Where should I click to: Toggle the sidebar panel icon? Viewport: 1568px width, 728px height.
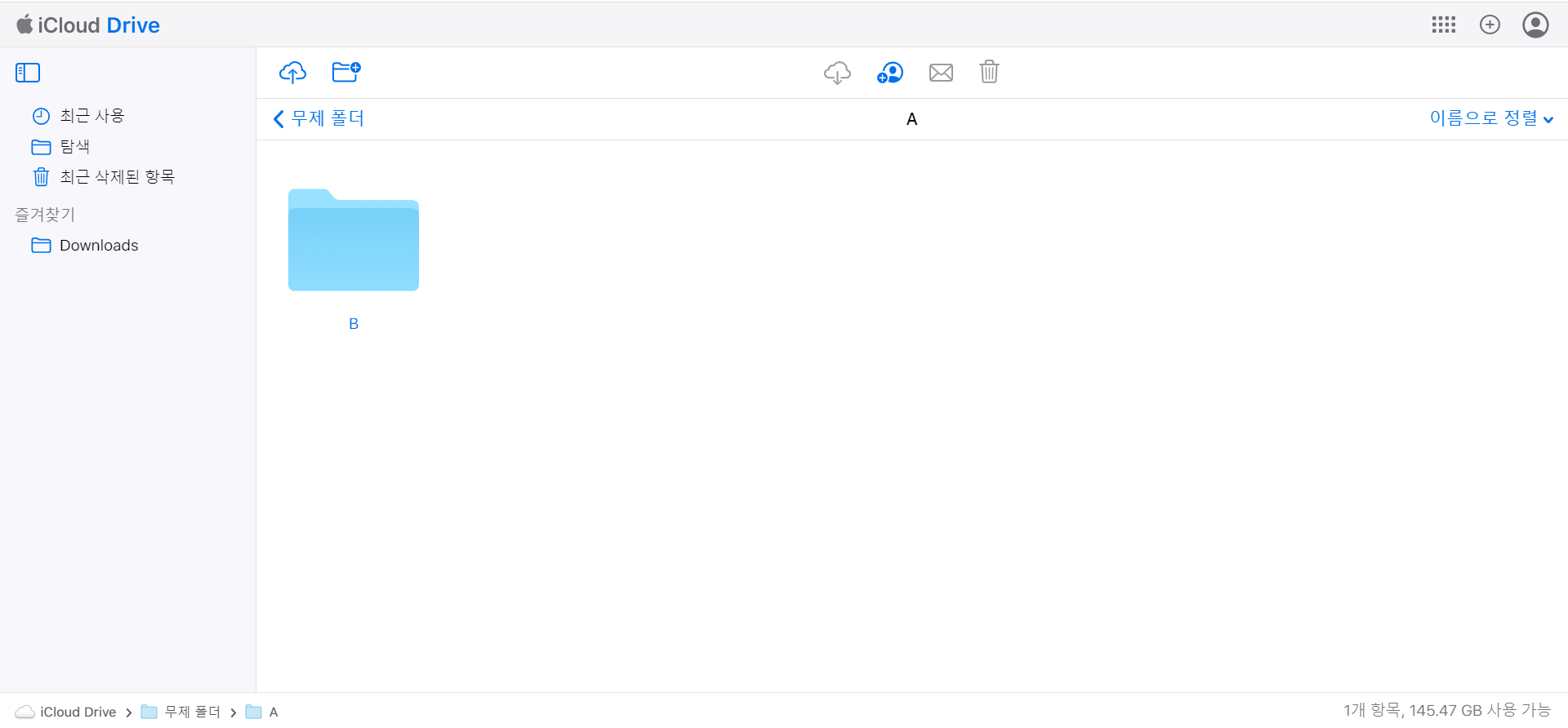pos(28,73)
